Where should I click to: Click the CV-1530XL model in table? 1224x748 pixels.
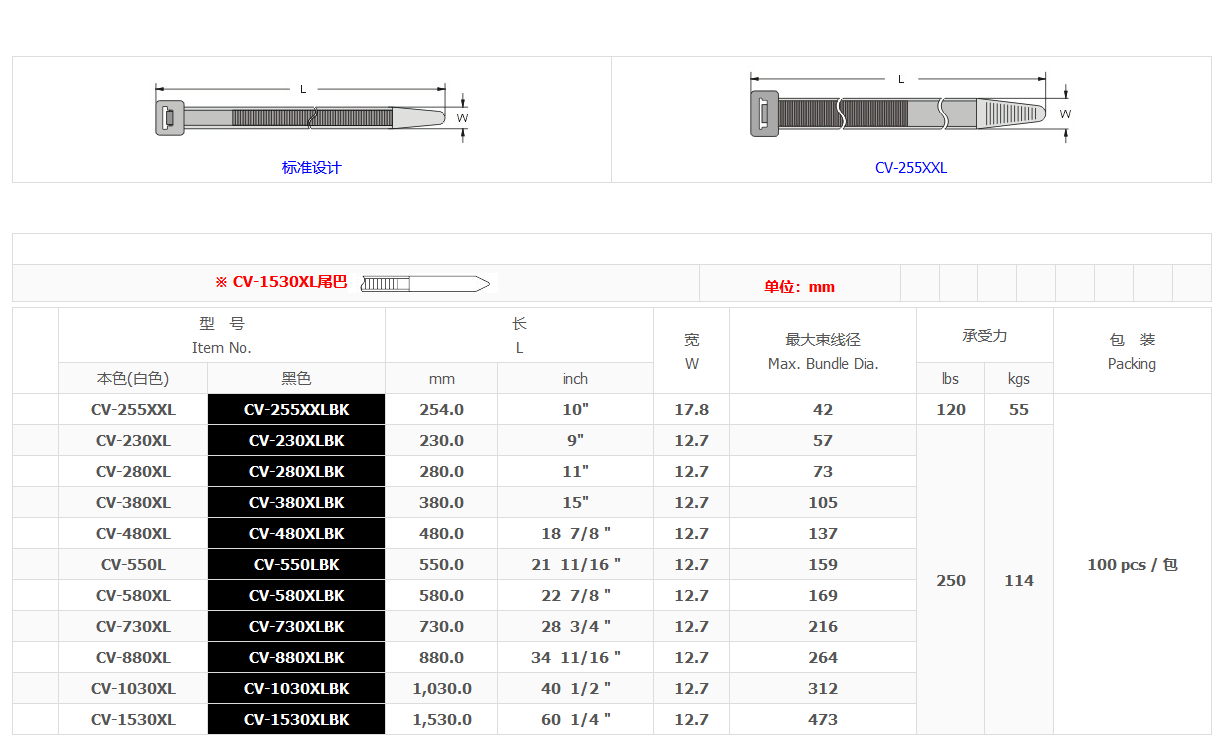133,719
